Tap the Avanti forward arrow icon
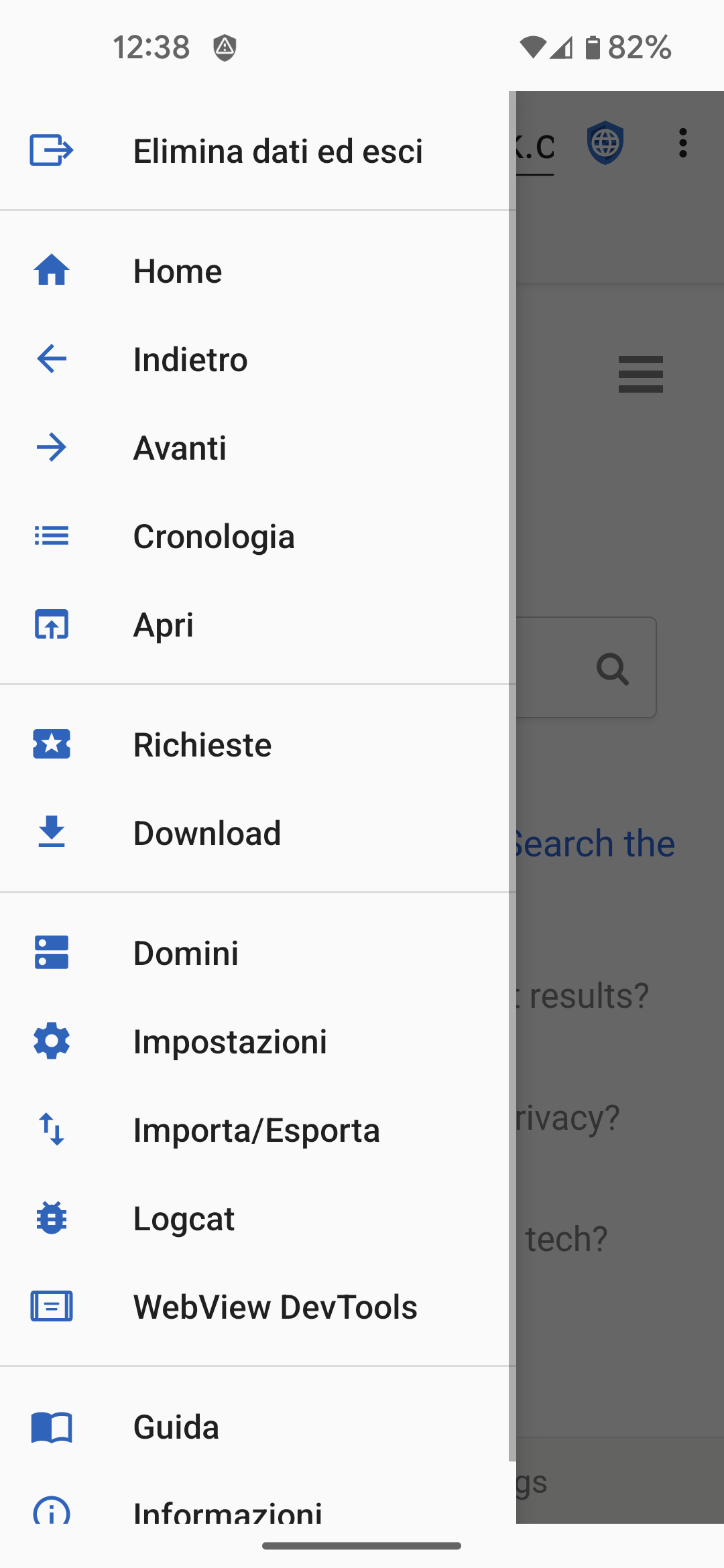 (51, 448)
